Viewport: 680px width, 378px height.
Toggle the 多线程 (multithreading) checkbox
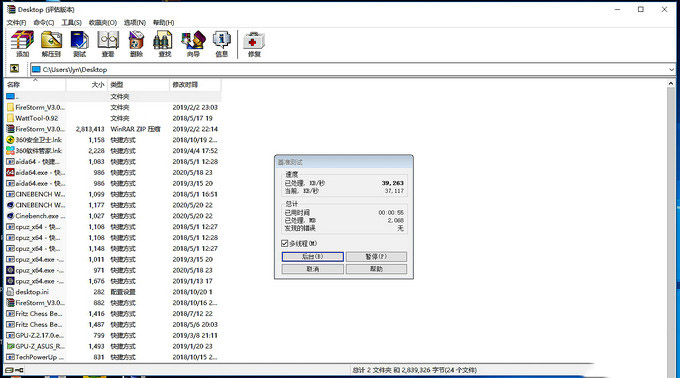coord(284,243)
